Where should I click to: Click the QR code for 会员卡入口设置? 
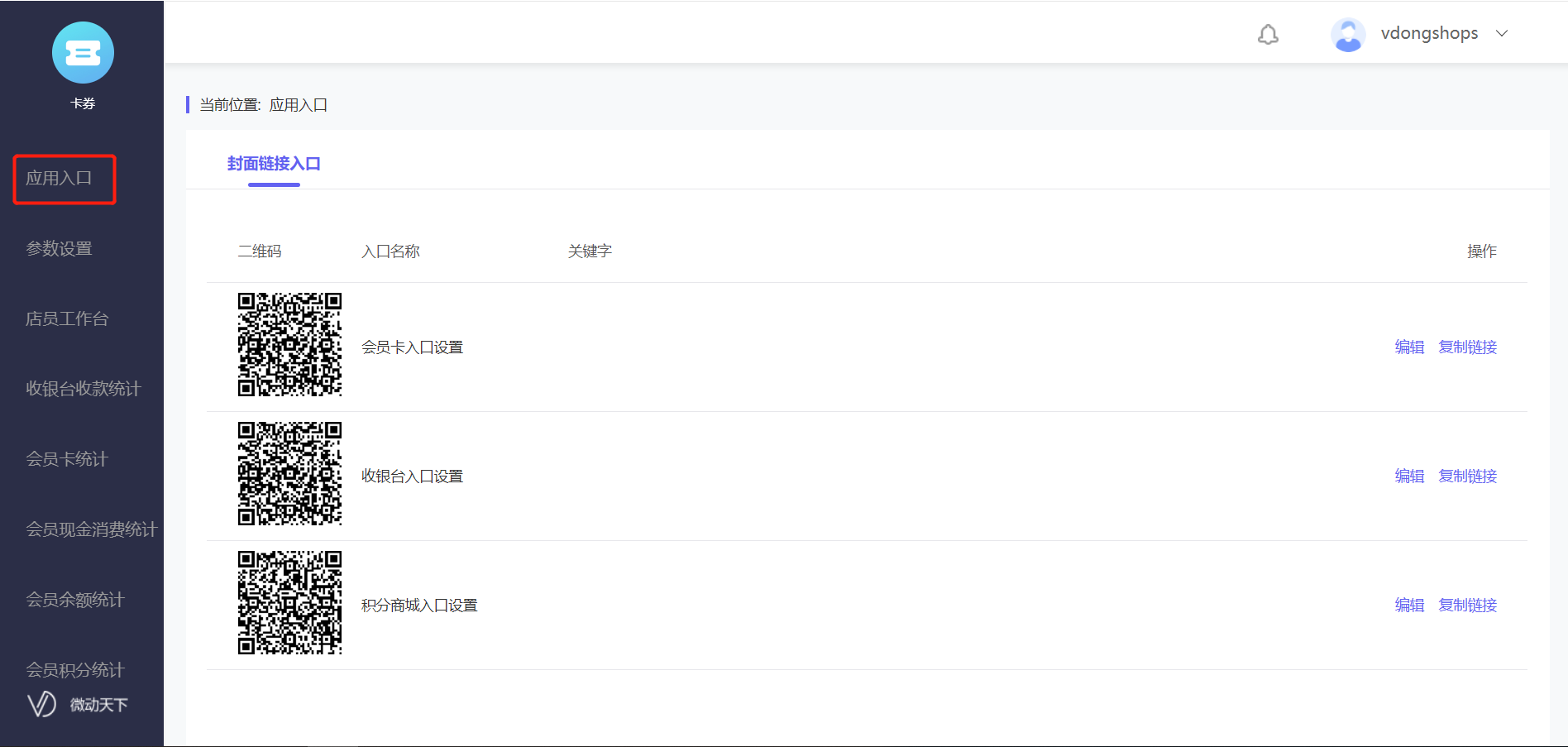(x=289, y=344)
